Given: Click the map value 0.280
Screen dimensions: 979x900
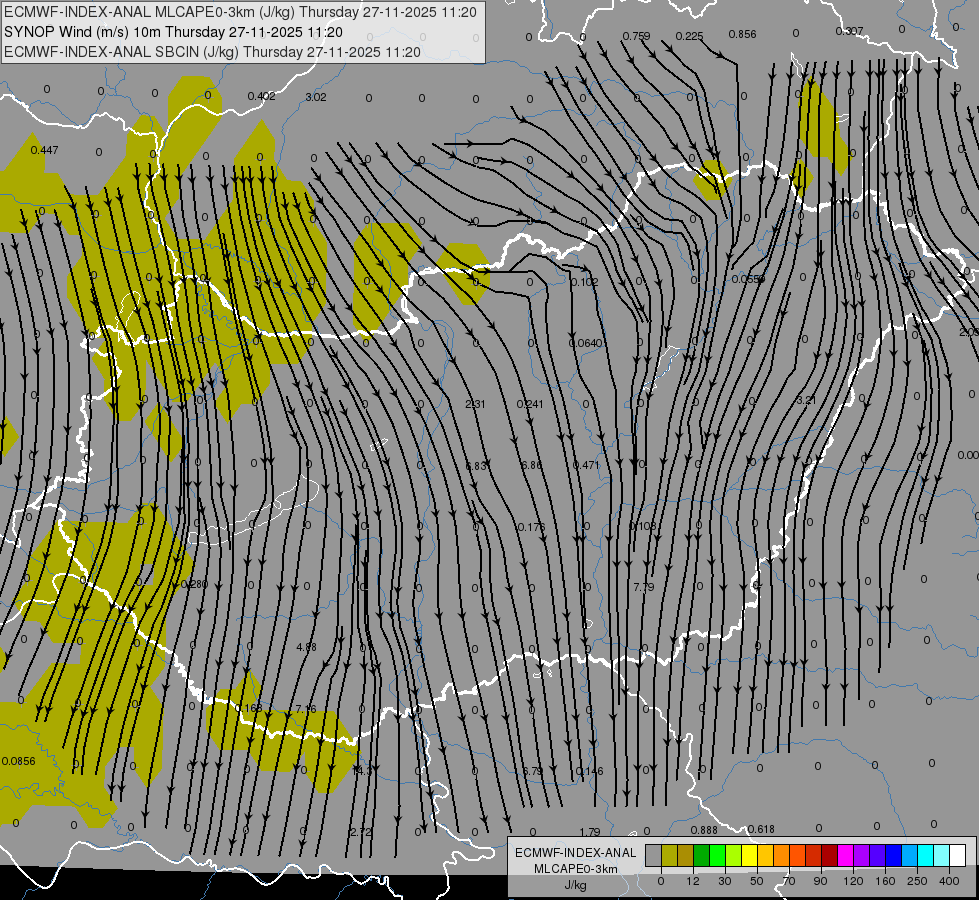Looking at the screenshot, I should pos(194,585).
